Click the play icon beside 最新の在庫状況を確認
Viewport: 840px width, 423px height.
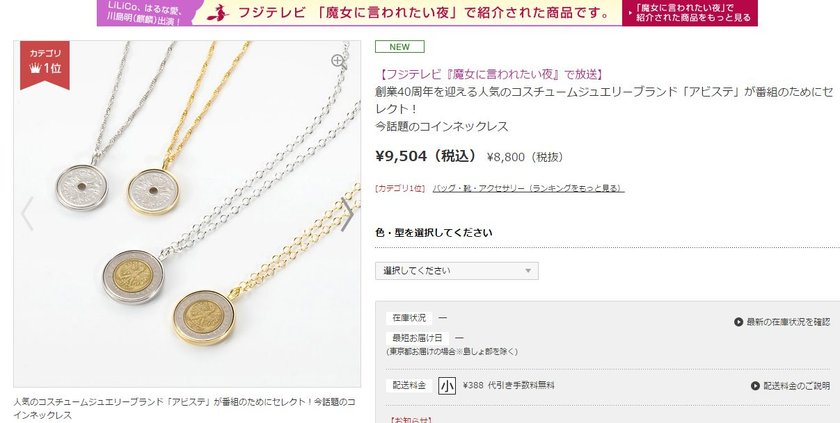(738, 322)
